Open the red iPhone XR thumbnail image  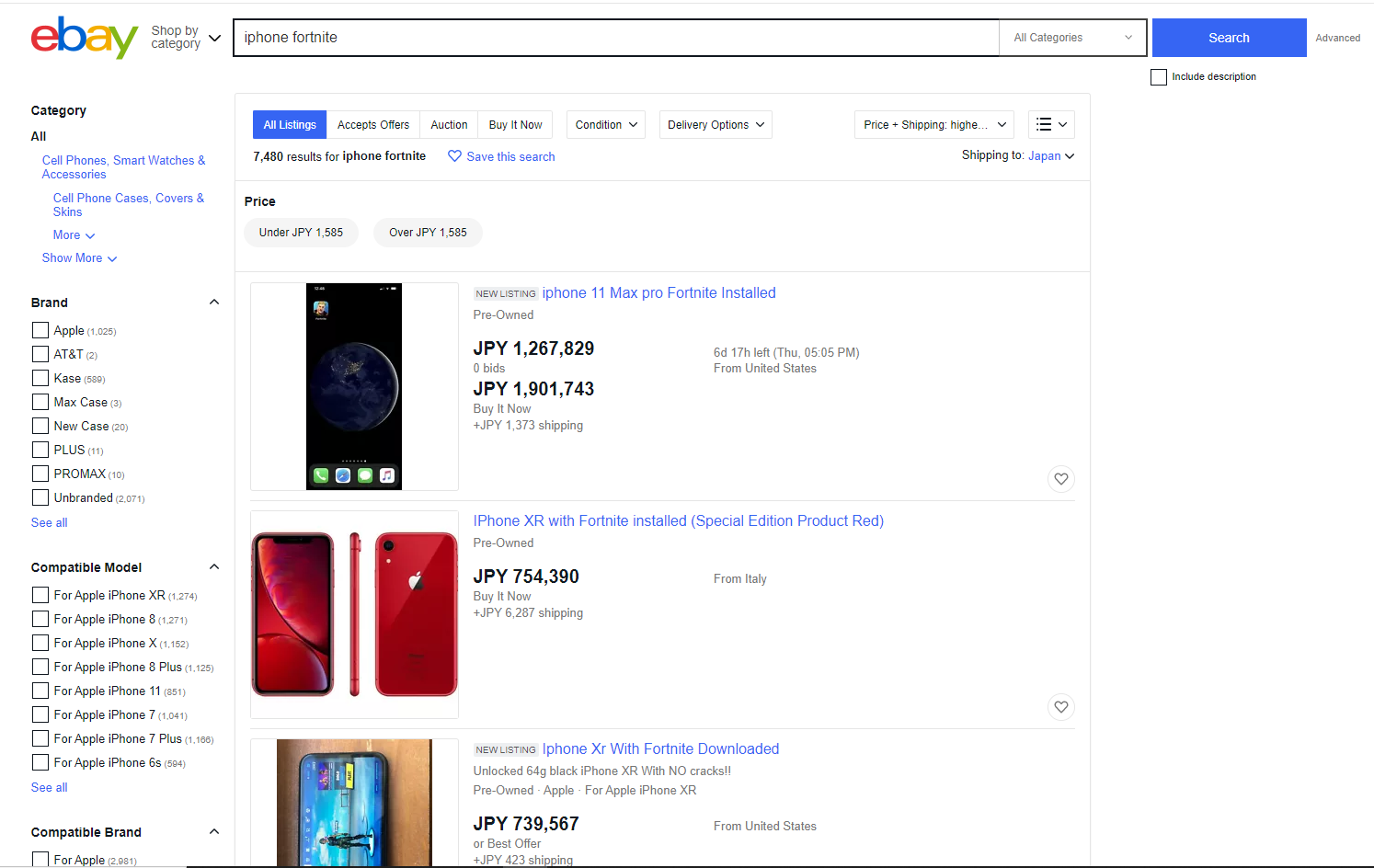[x=354, y=614]
